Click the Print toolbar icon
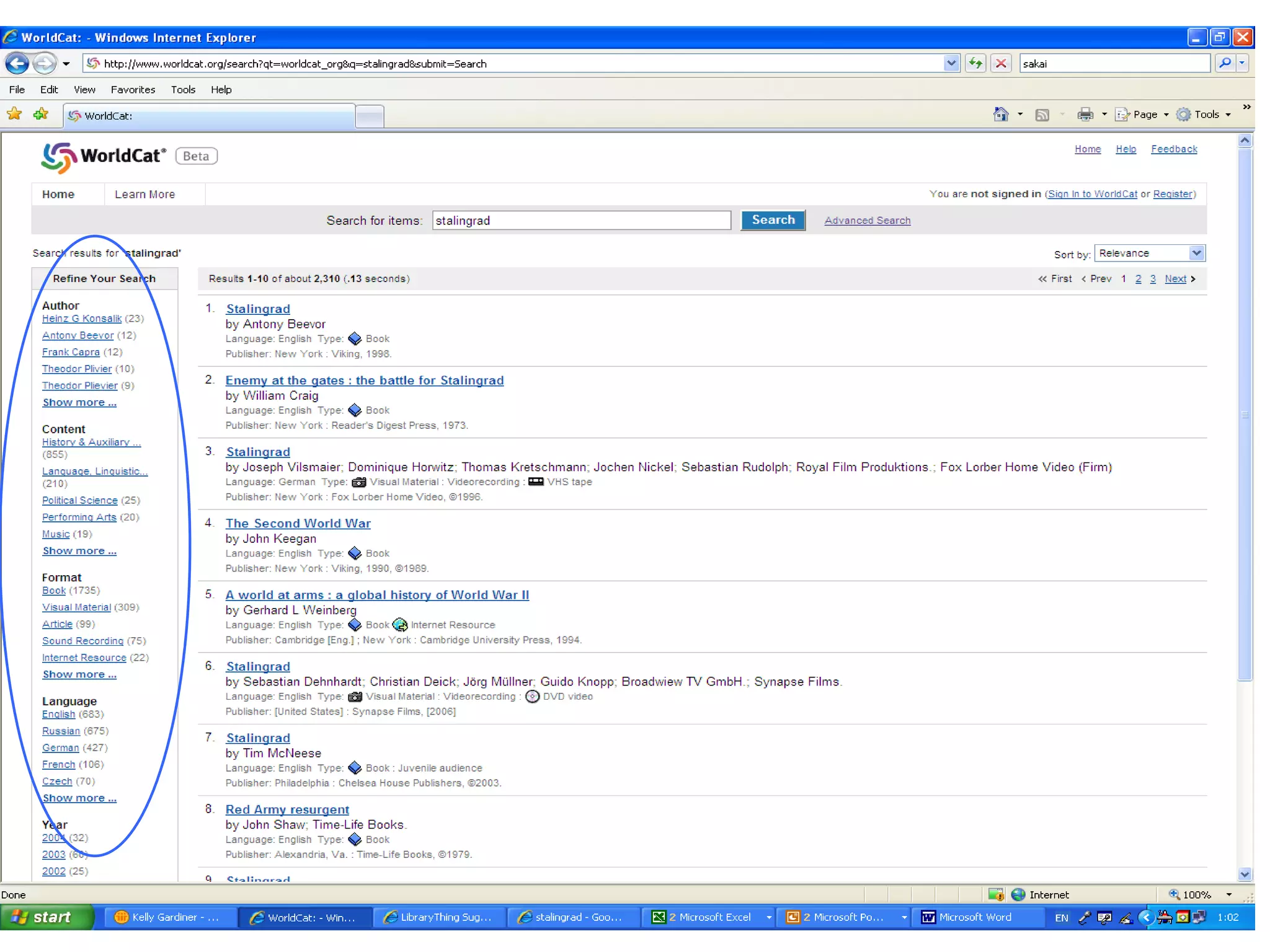 pos(1085,114)
